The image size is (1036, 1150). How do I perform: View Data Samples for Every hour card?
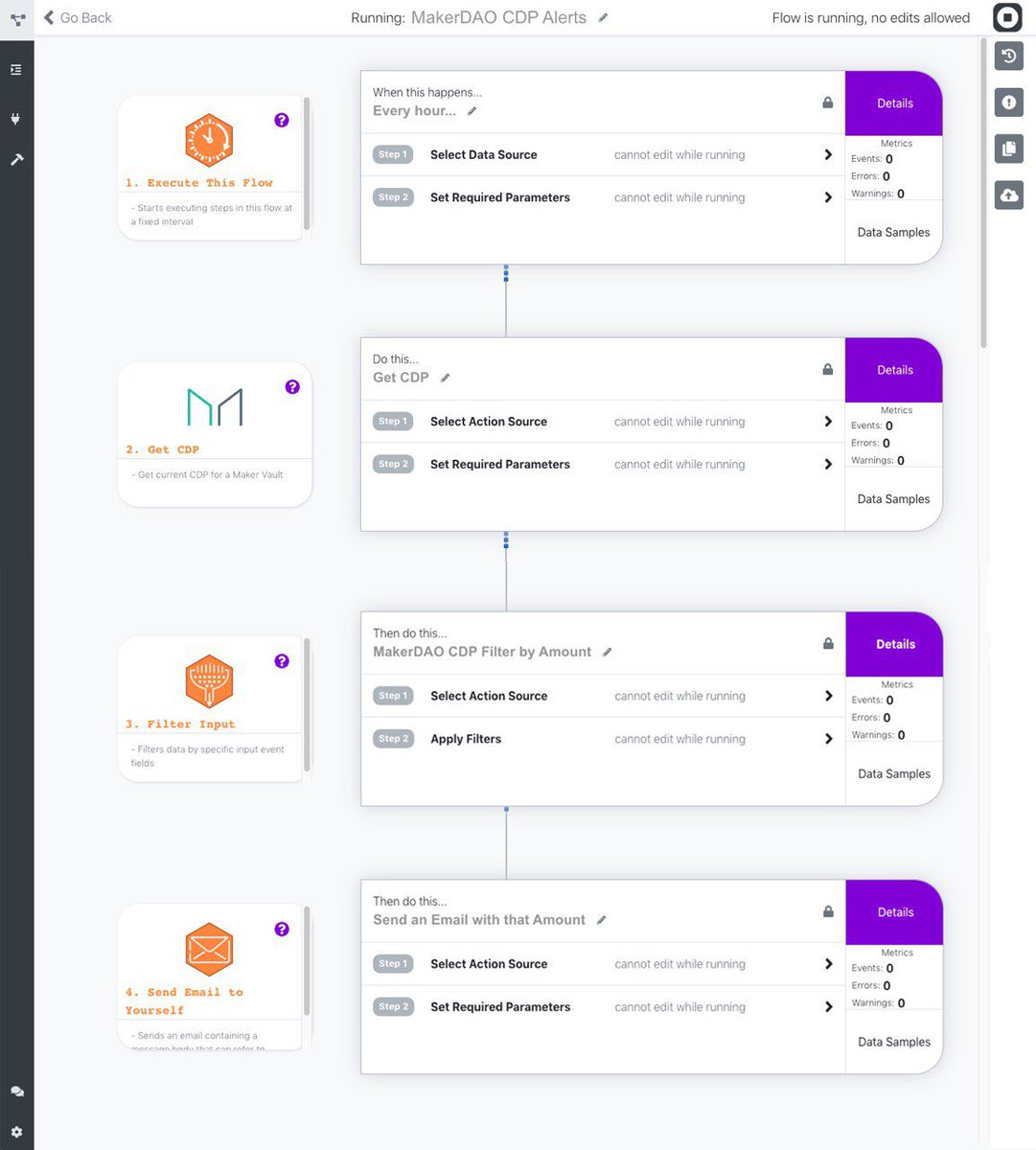[x=893, y=232]
